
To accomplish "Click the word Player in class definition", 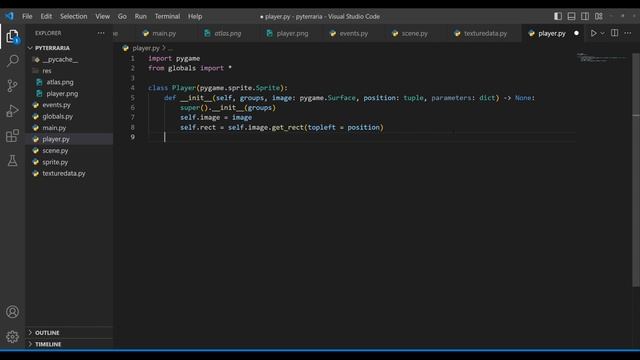I will [184, 88].
